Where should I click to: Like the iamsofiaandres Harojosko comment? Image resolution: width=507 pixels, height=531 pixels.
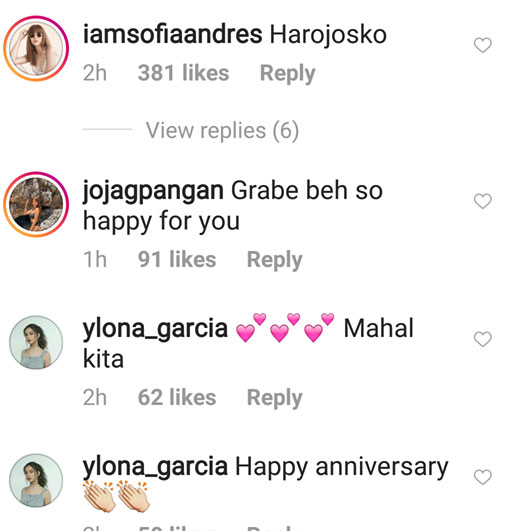coord(483,45)
